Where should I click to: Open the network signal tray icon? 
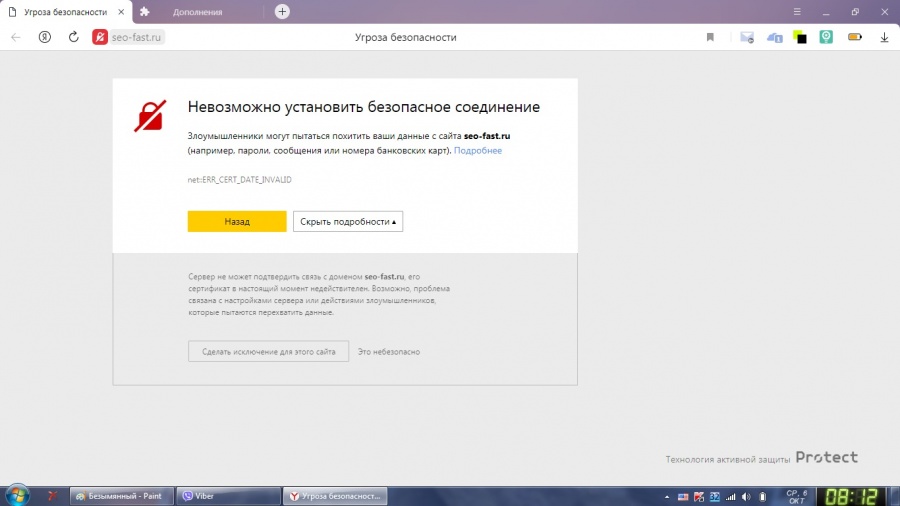point(730,497)
